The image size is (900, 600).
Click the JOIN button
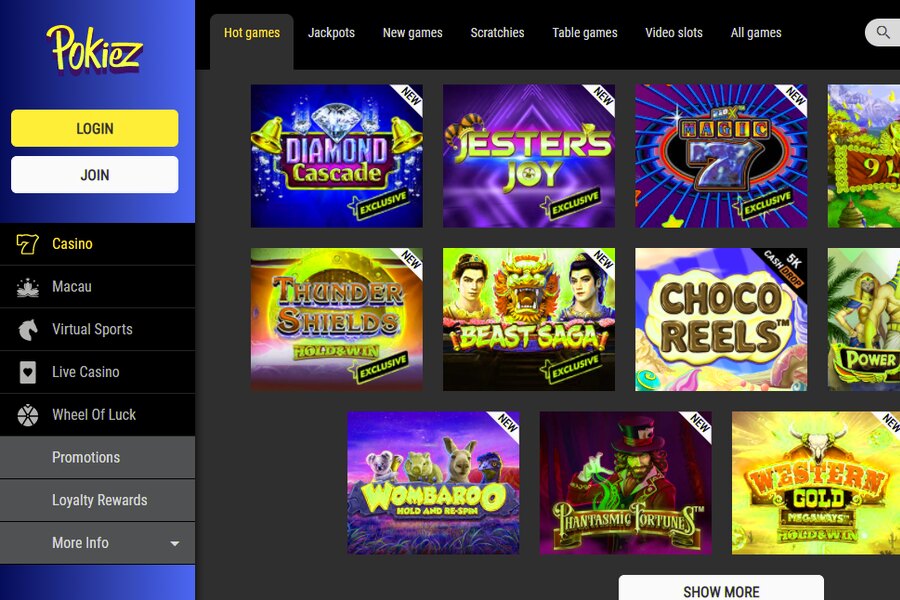pyautogui.click(x=95, y=175)
